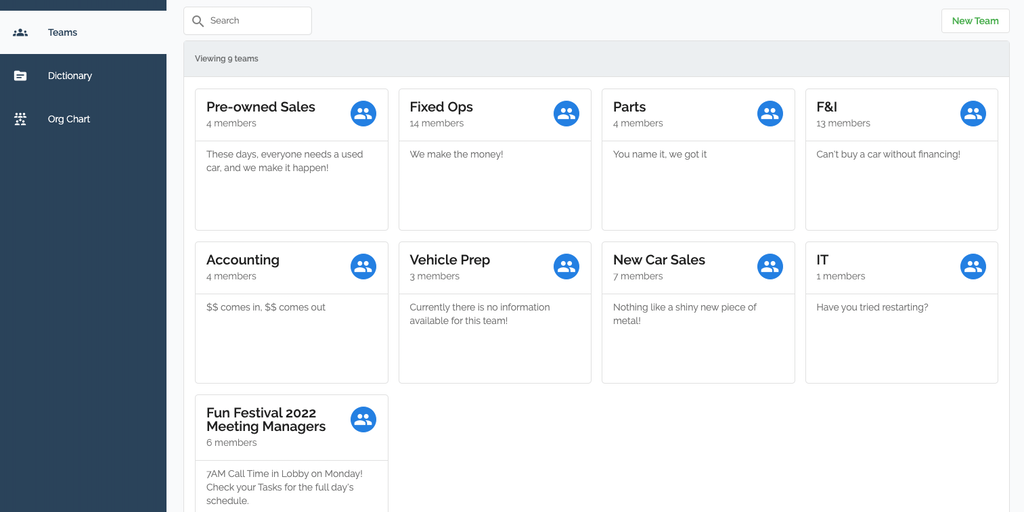Open the Fixed Ops team title
The width and height of the screenshot is (1024, 512).
pos(441,107)
